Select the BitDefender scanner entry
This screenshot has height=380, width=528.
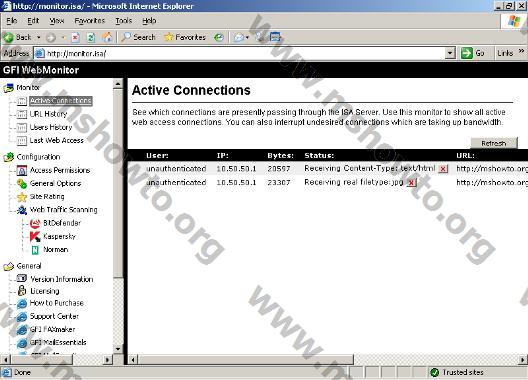[62, 223]
